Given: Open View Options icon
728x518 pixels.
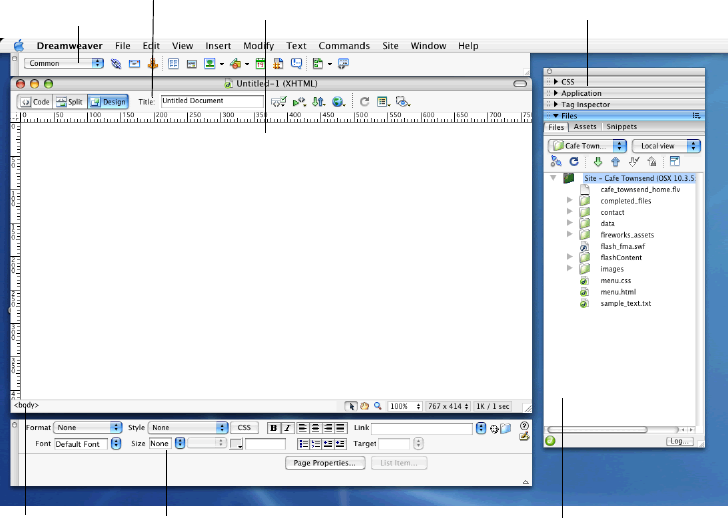Looking at the screenshot, I should click(383, 102).
